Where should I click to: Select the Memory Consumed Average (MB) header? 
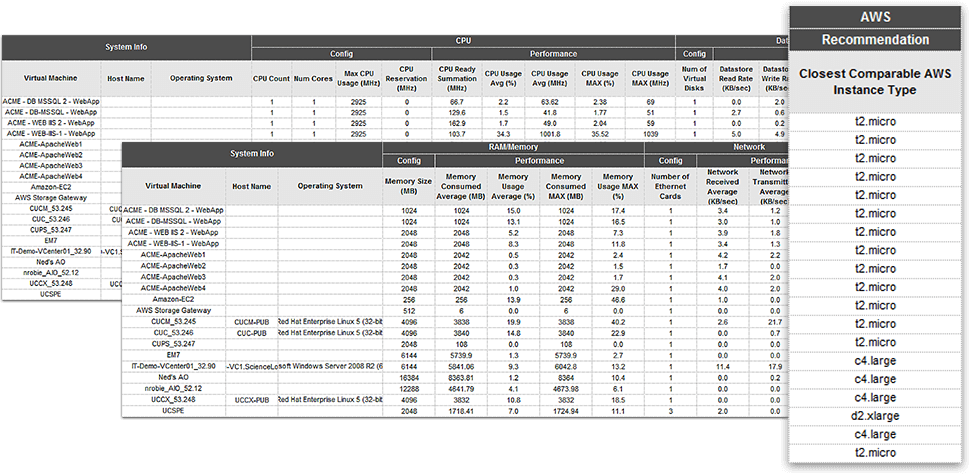click(x=461, y=186)
